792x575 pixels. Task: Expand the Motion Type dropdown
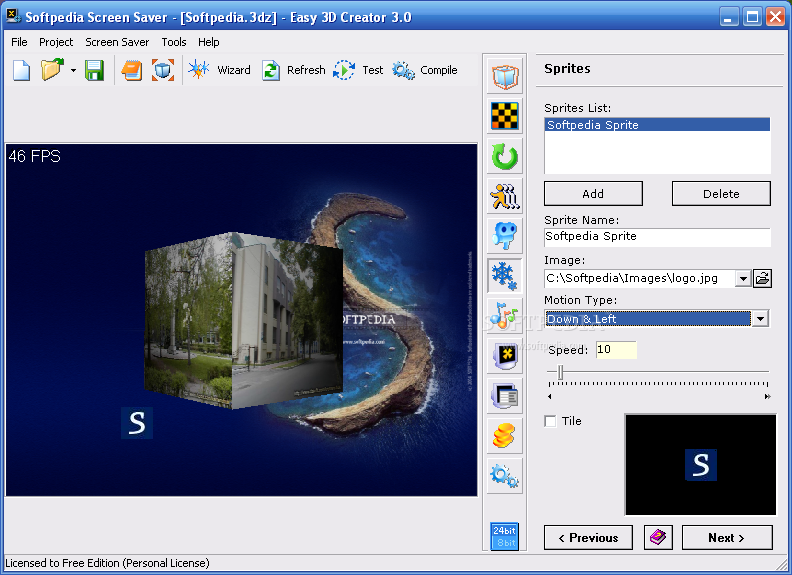(x=760, y=319)
